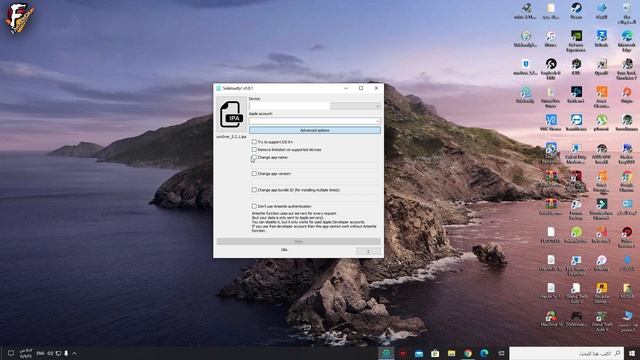Launch the Rockstar Games desktop shortcut
Viewport: 640px width, 360px height.
point(601,293)
